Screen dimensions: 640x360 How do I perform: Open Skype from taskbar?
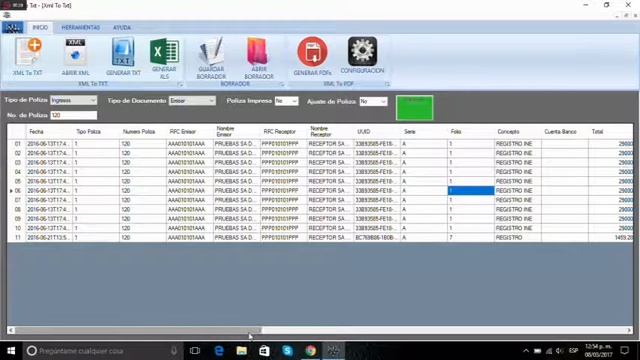(287, 351)
